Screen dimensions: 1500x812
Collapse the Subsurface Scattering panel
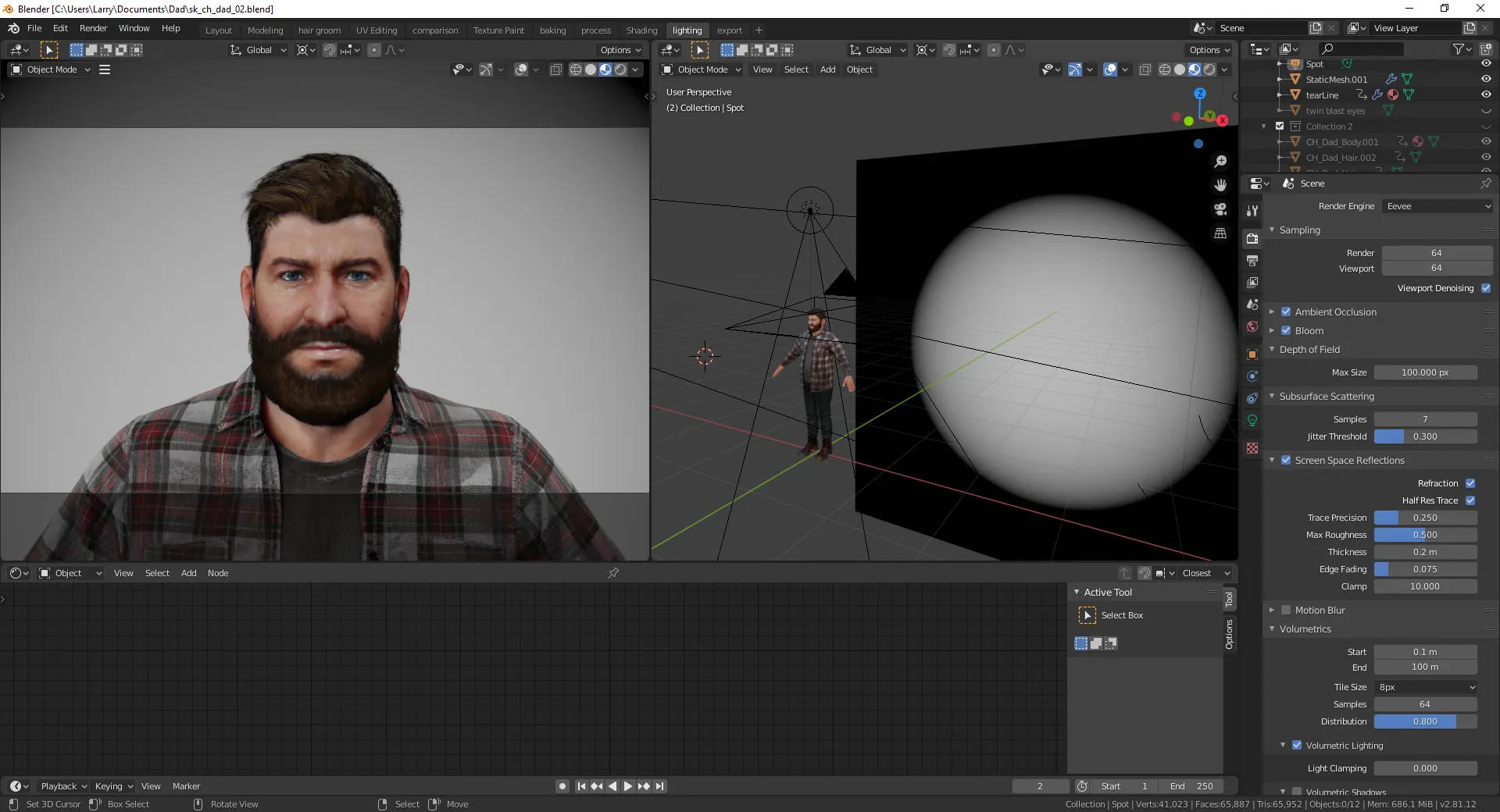pos(1326,397)
